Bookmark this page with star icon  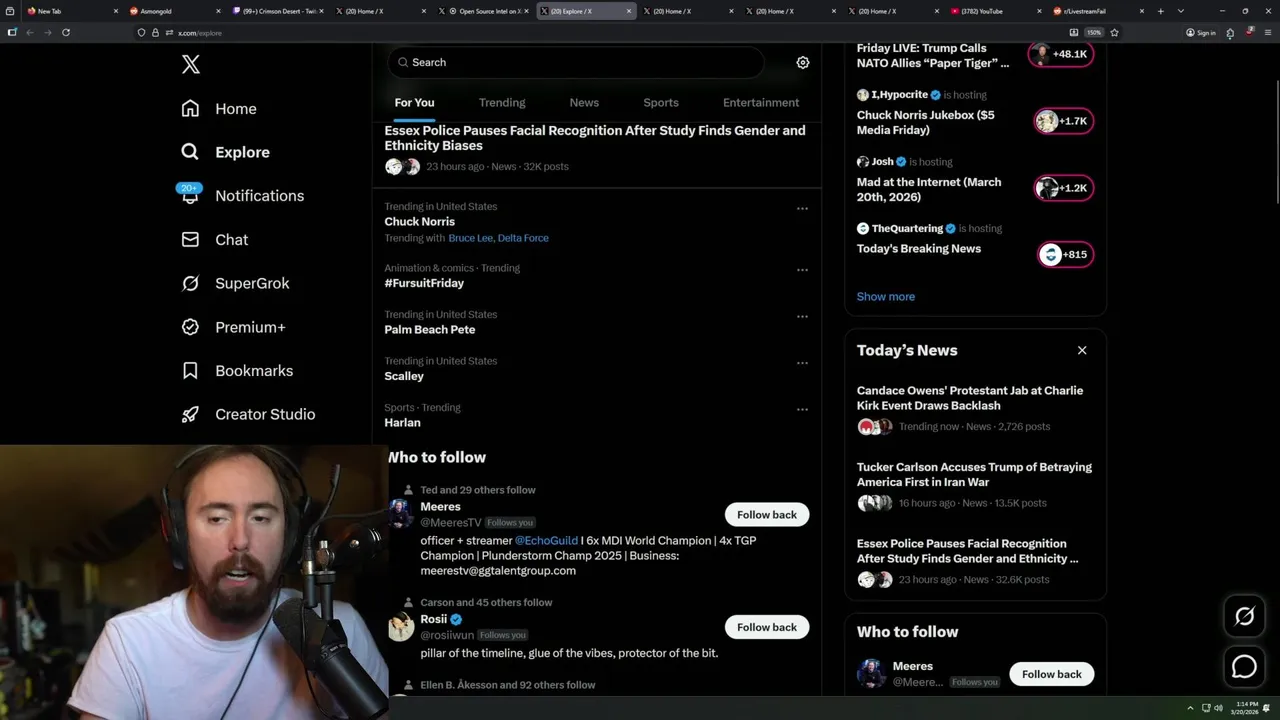1114,32
